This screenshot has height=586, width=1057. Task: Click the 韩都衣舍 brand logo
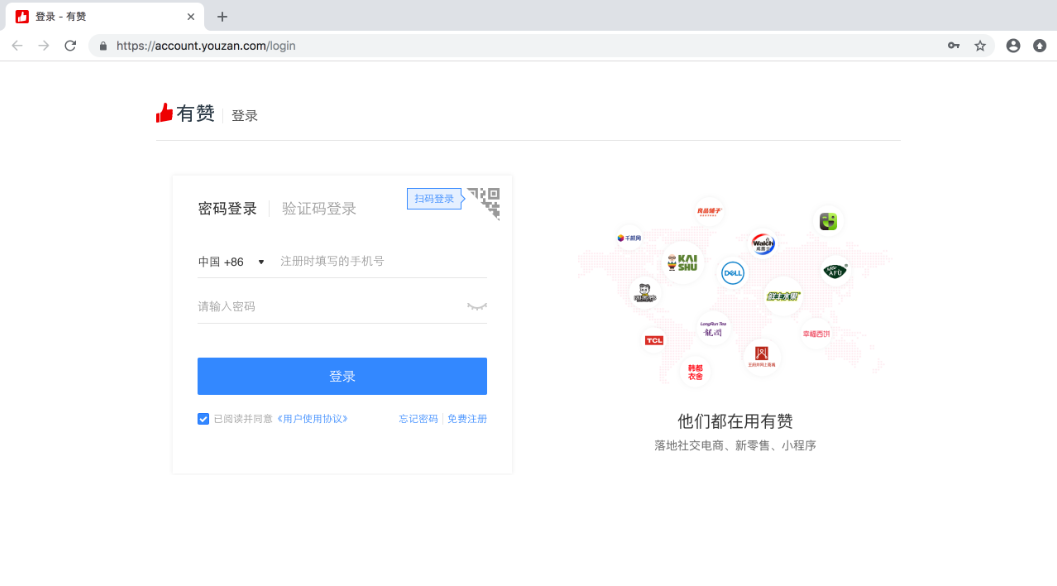pos(695,372)
